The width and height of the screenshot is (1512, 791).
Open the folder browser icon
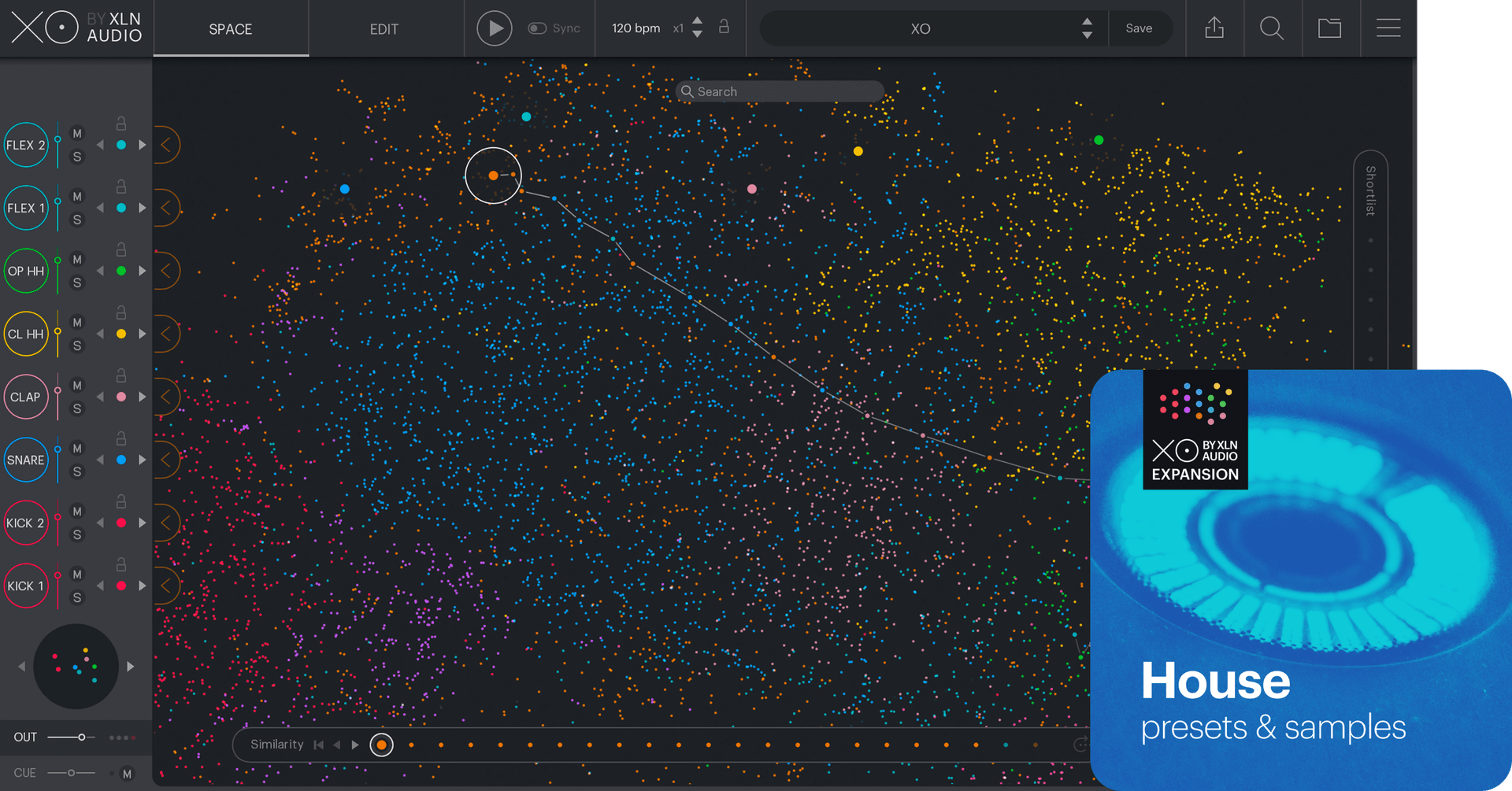tap(1330, 28)
